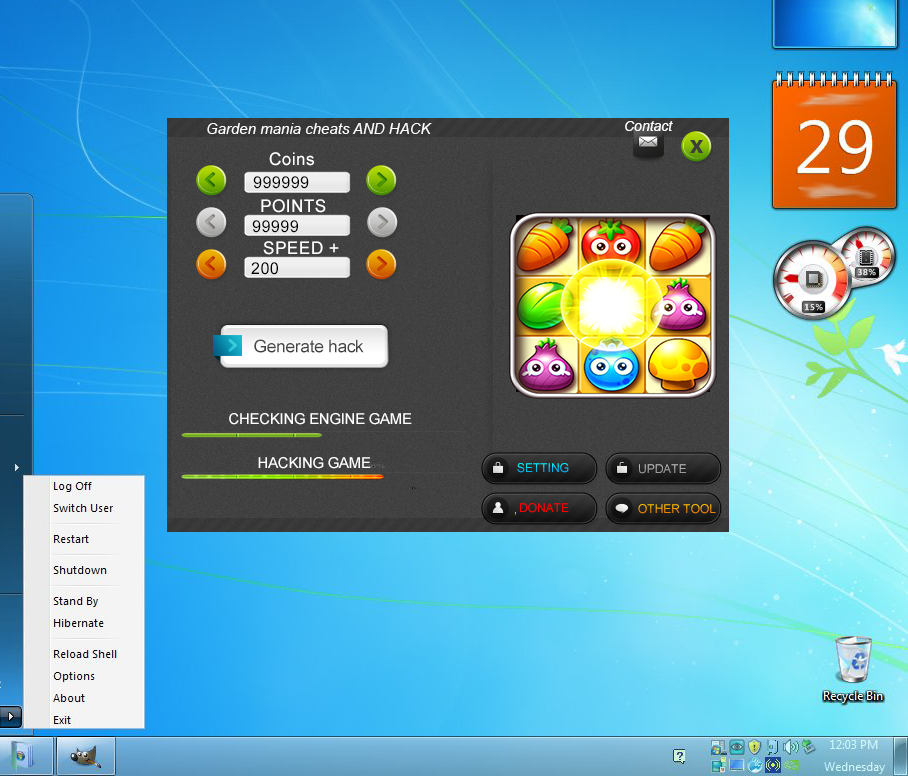Click the green left arrow beside Coins
Viewport: 908px width, 776px height.
pyautogui.click(x=211, y=181)
